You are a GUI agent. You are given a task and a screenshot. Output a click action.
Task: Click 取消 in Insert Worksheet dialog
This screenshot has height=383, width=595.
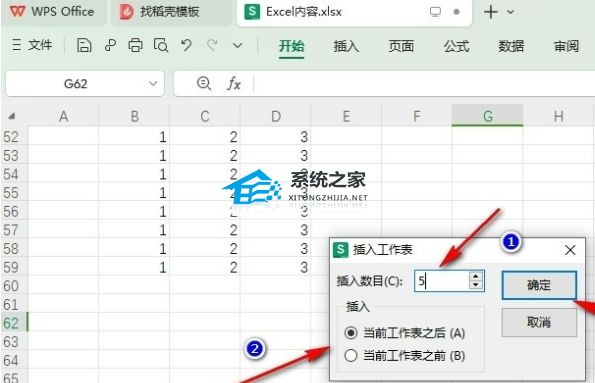[x=539, y=322]
